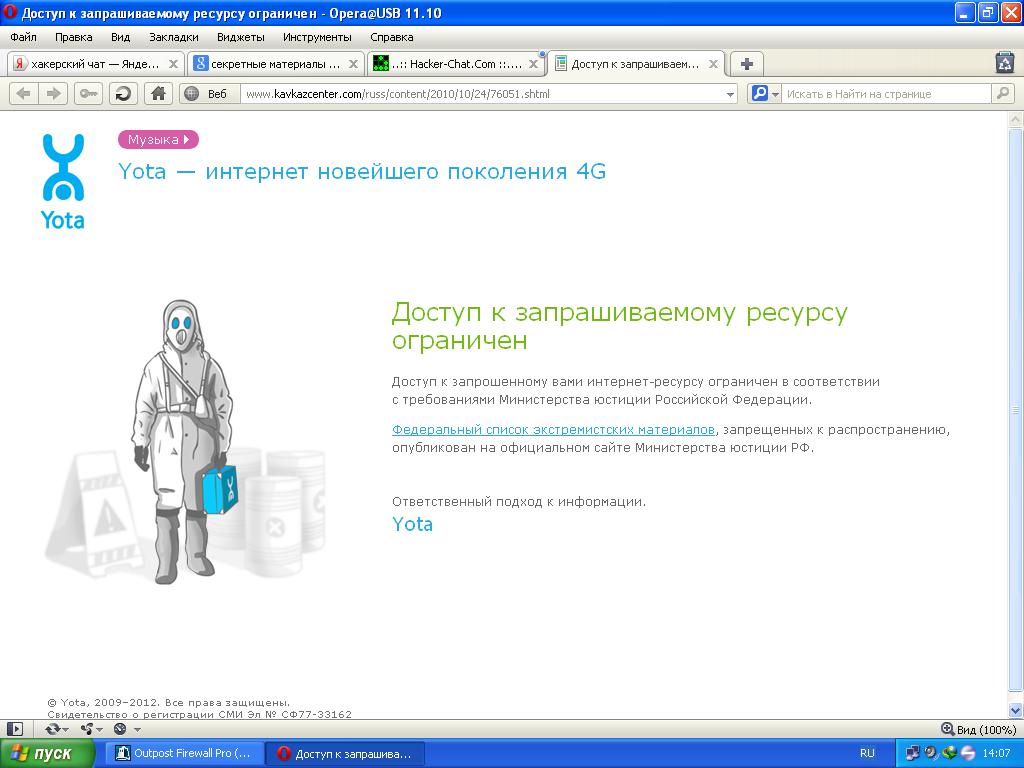Open Opera Link sync icon in status bar
Viewport: 1024px width, 768px height.
pyautogui.click(x=52, y=729)
